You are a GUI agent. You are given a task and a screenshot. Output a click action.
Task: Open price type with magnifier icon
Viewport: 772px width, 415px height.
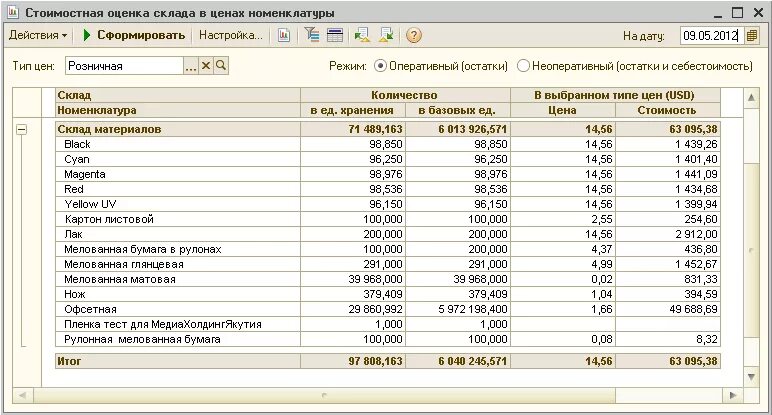tap(221, 65)
